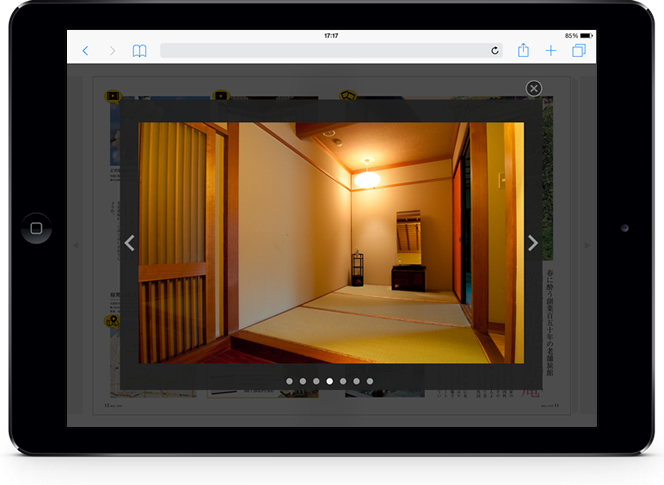Image resolution: width=664 pixels, height=485 pixels.
Task: Close the photo gallery lightbox
Action: (x=534, y=89)
